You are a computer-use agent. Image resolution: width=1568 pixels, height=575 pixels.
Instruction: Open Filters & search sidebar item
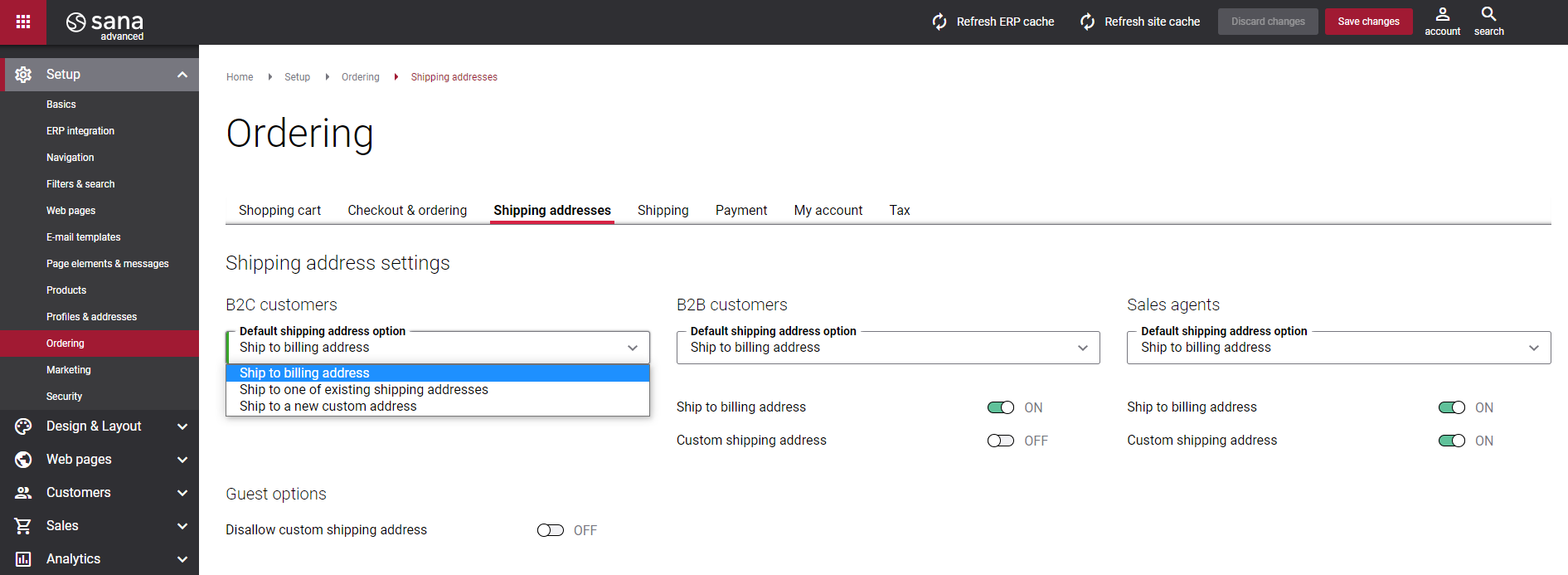[x=100, y=184]
